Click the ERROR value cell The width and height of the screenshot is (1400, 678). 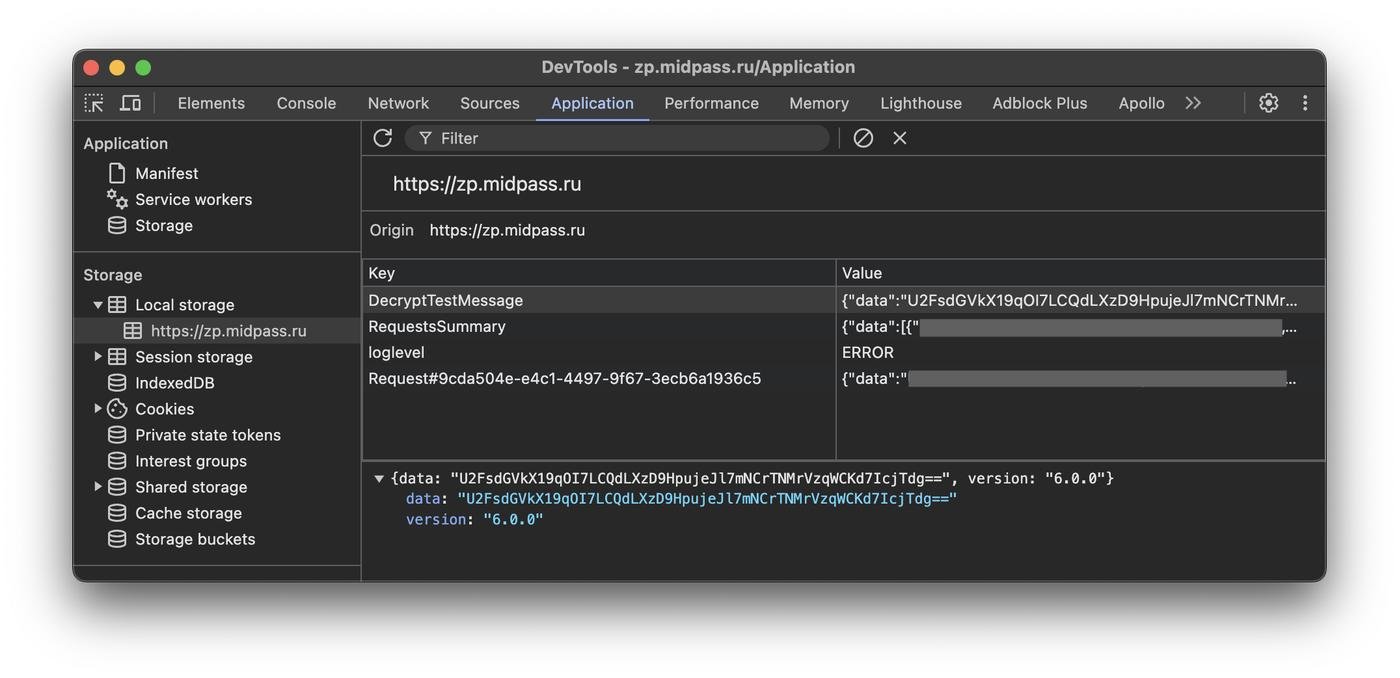(1080, 352)
